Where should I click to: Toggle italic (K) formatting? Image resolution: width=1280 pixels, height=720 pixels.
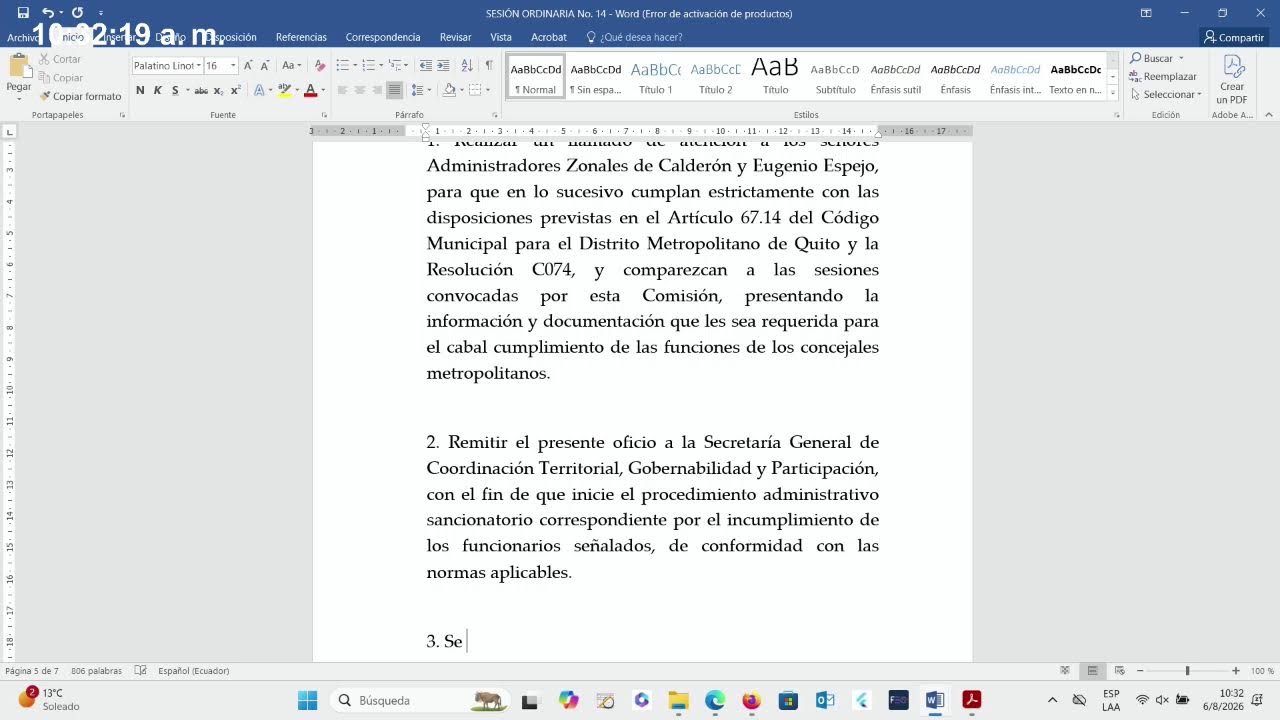157,90
